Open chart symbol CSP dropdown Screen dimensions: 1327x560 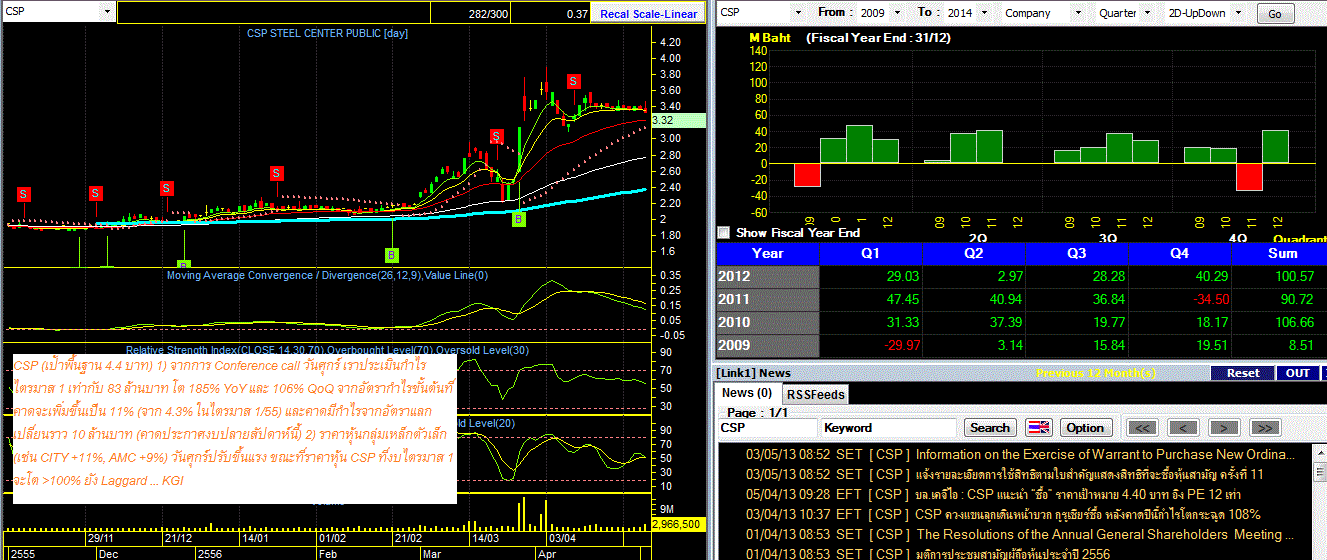click(x=107, y=12)
